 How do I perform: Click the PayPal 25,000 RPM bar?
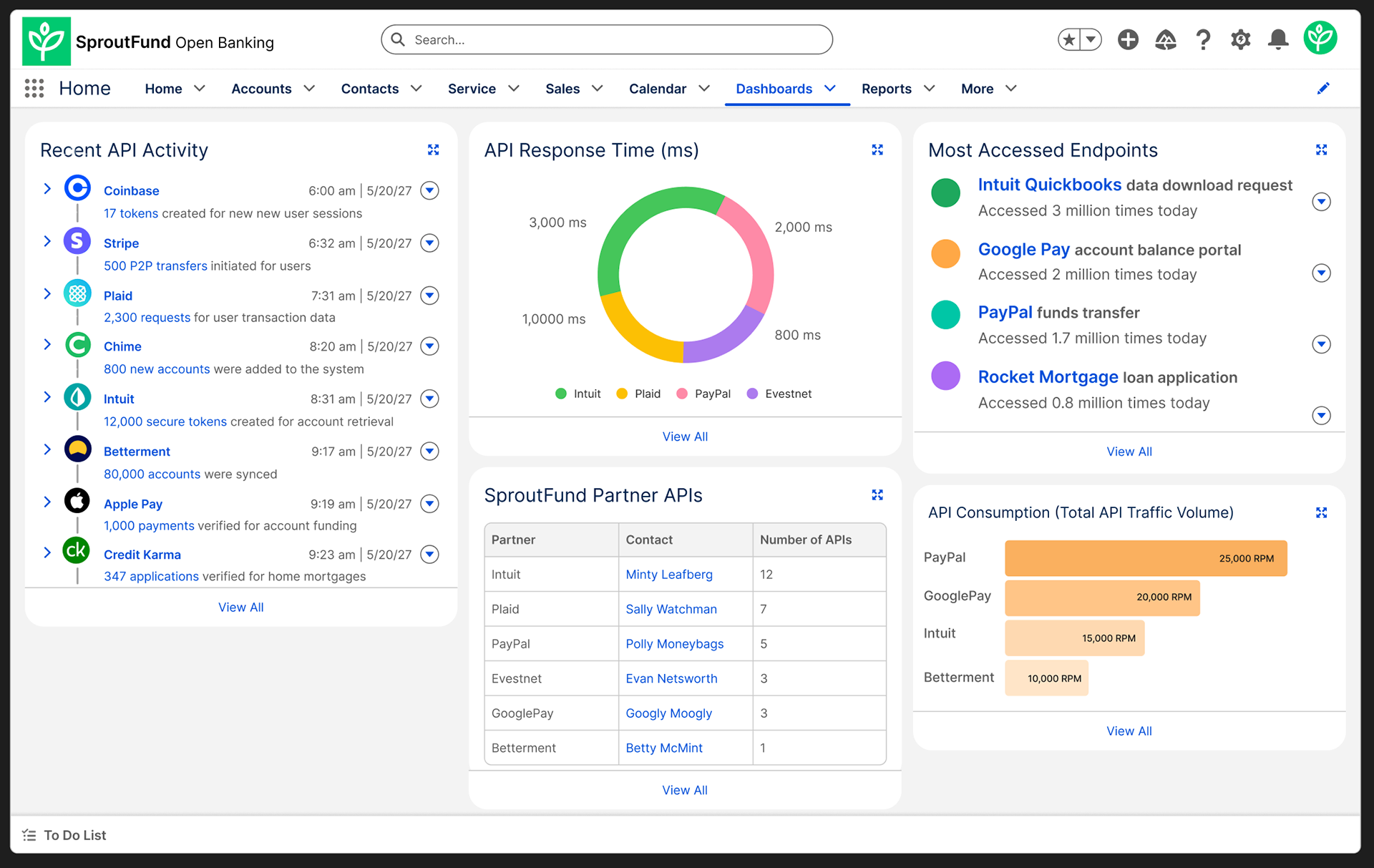click(x=1146, y=558)
